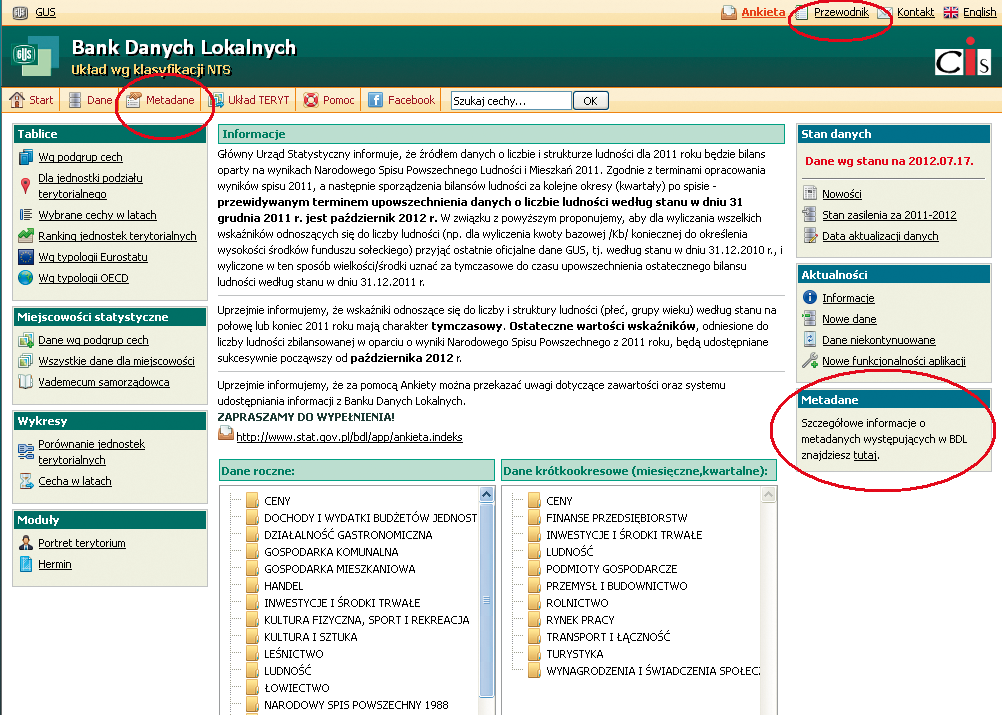Click the Ankieta envelope icon
The width and height of the screenshot is (1002, 715).
729,12
